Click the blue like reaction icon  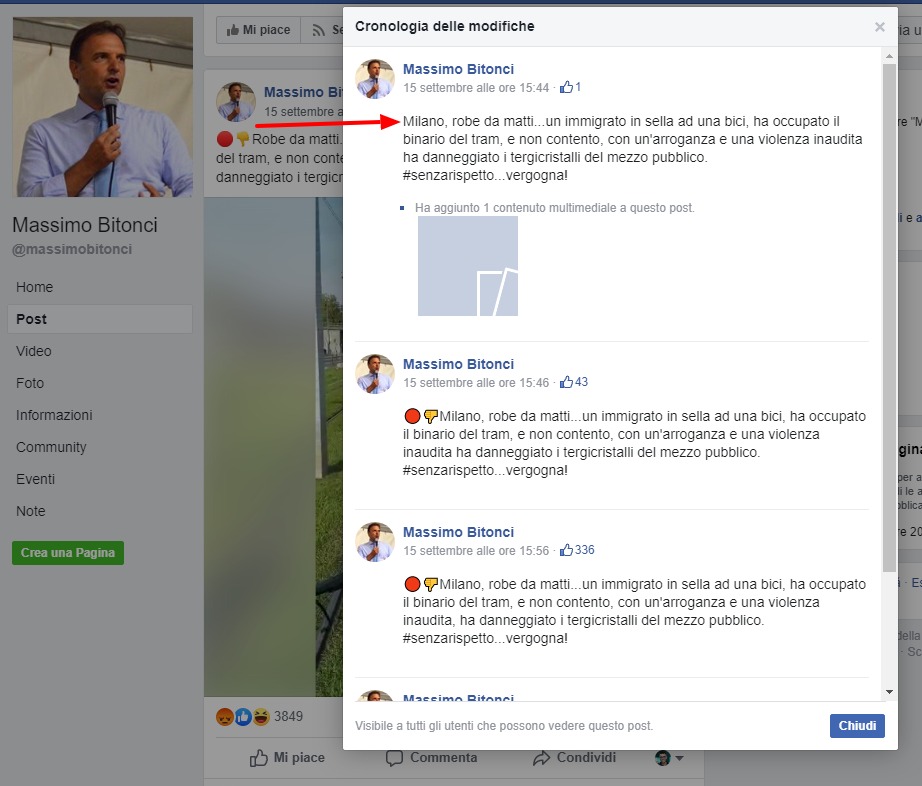pyautogui.click(x=243, y=717)
